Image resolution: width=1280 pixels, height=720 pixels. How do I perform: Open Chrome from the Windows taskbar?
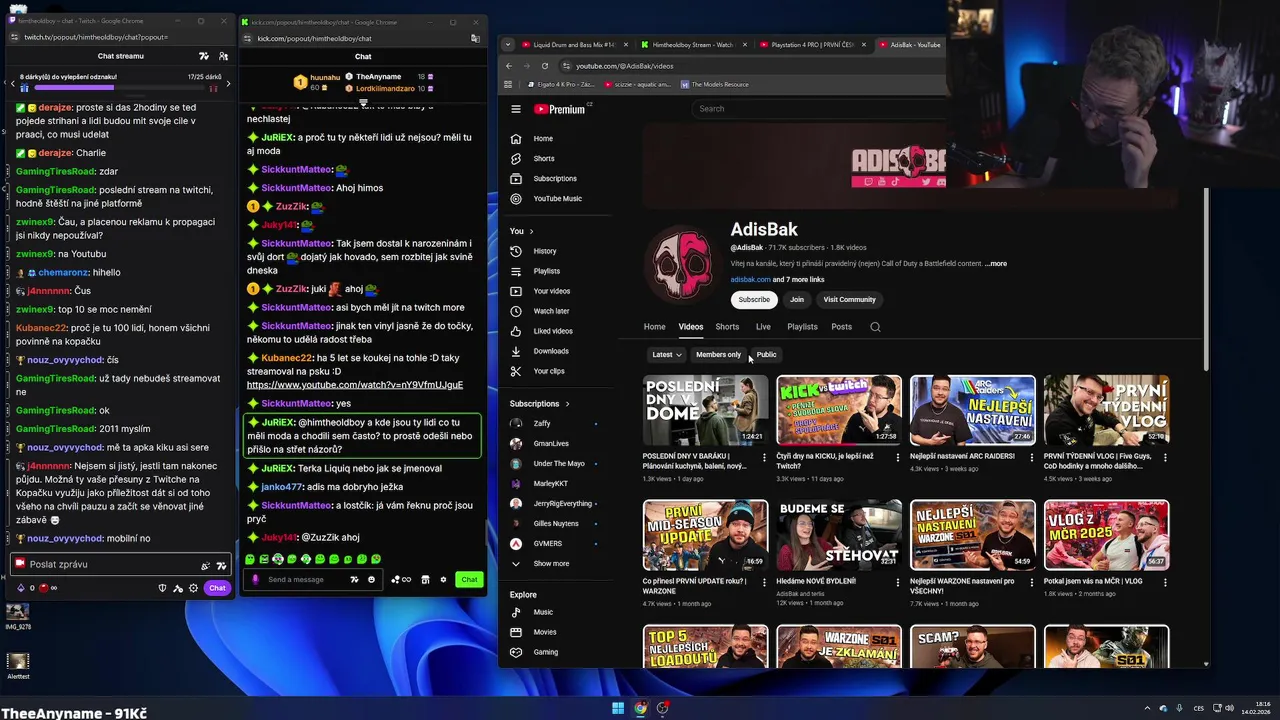[x=640, y=709]
